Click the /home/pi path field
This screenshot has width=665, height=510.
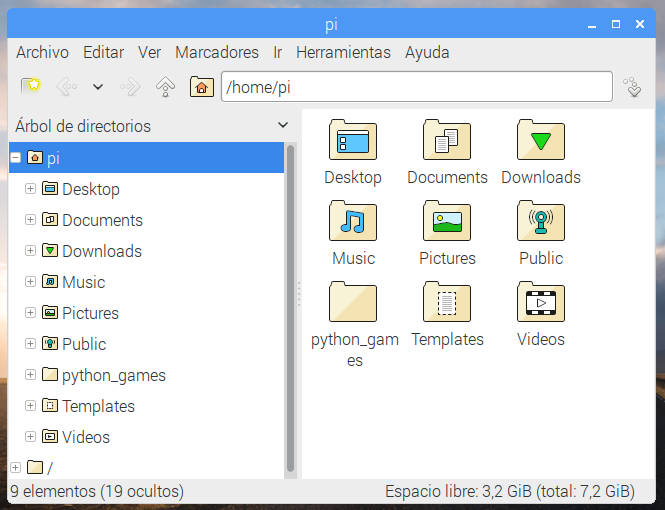point(417,87)
